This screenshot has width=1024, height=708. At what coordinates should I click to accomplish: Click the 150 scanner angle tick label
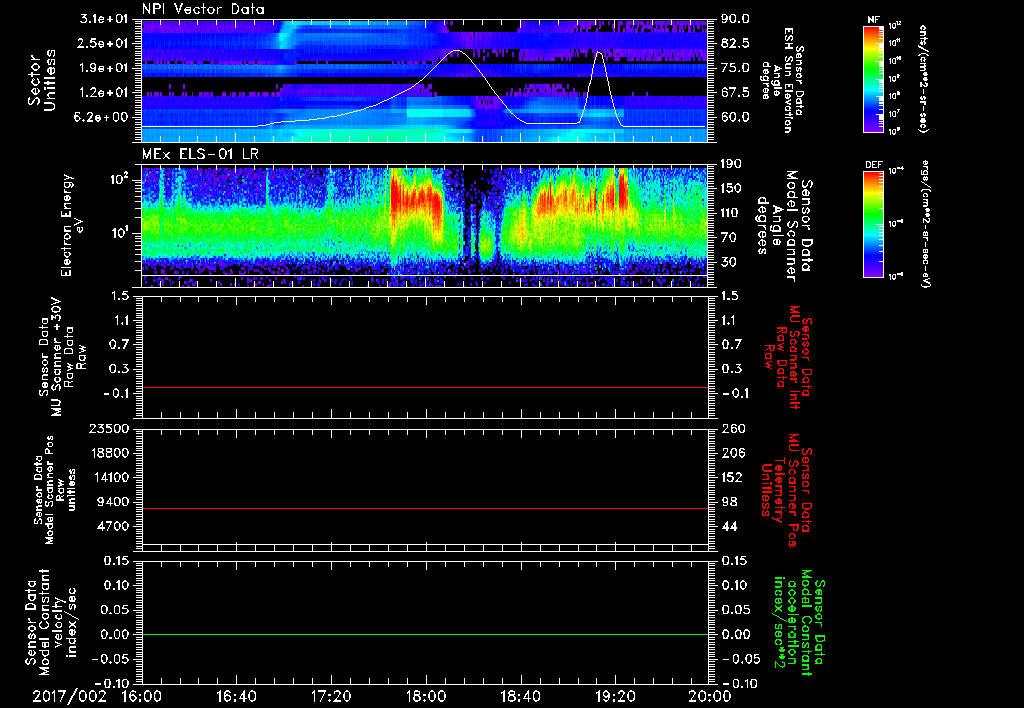[x=732, y=189]
